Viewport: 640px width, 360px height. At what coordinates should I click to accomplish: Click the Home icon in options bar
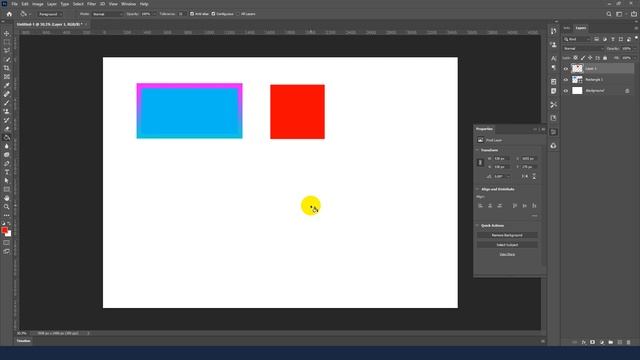[9, 14]
